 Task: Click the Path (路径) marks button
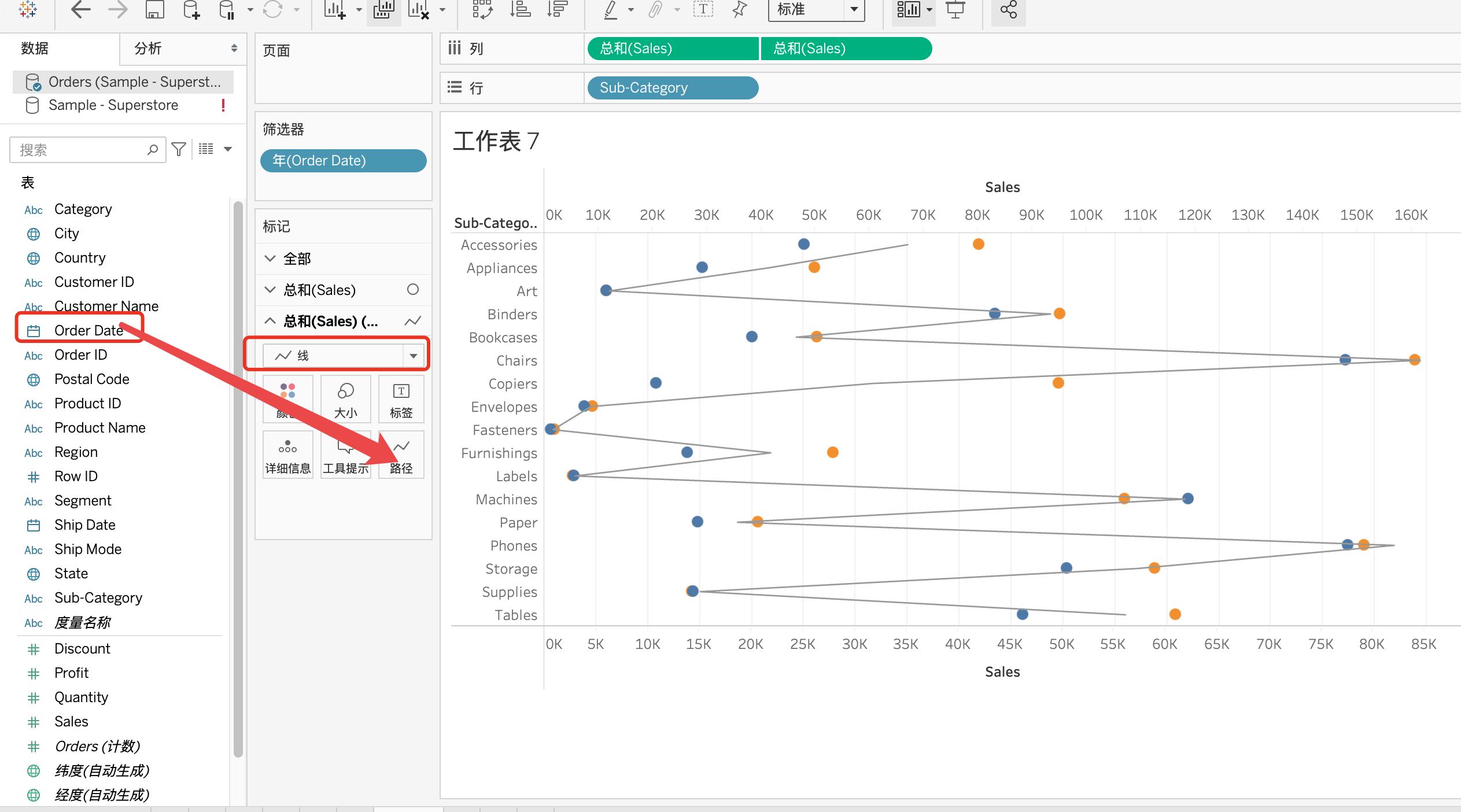point(401,455)
